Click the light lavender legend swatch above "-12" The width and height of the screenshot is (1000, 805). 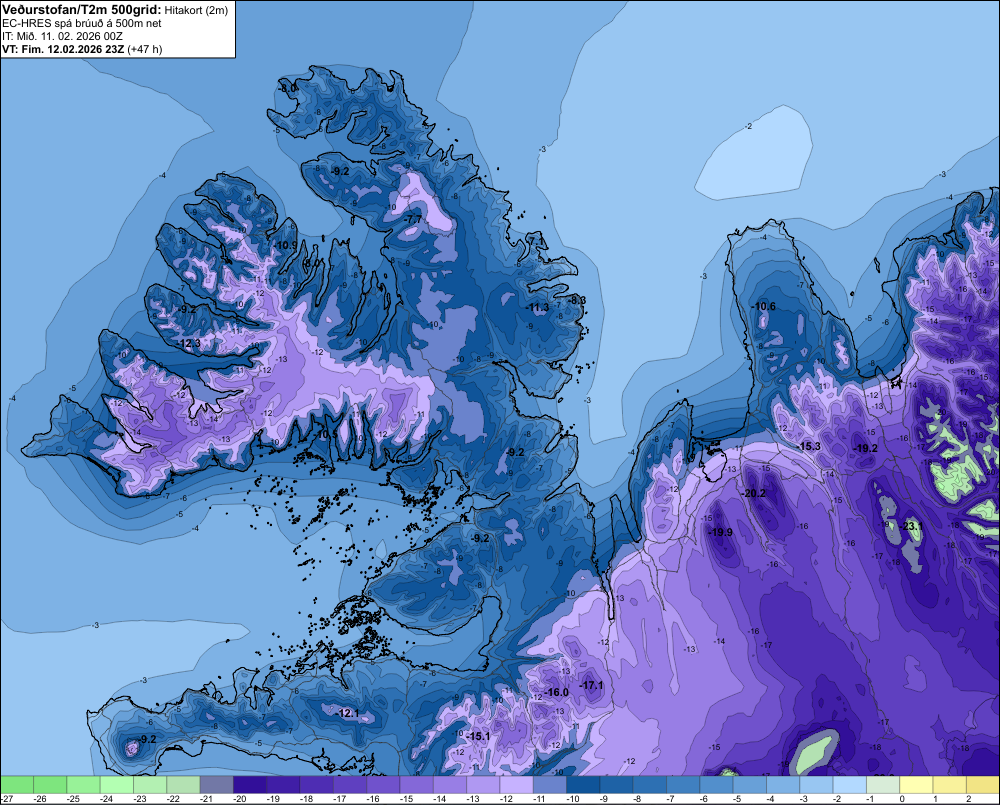tap(516, 784)
